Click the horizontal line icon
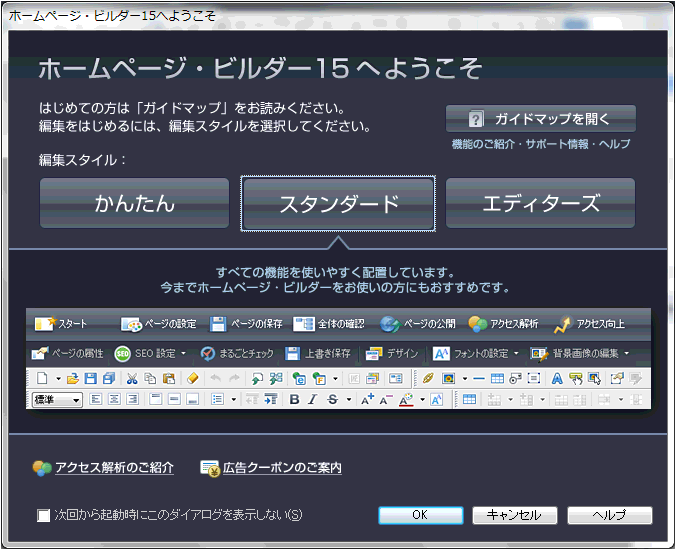676x550 pixels. click(x=479, y=379)
